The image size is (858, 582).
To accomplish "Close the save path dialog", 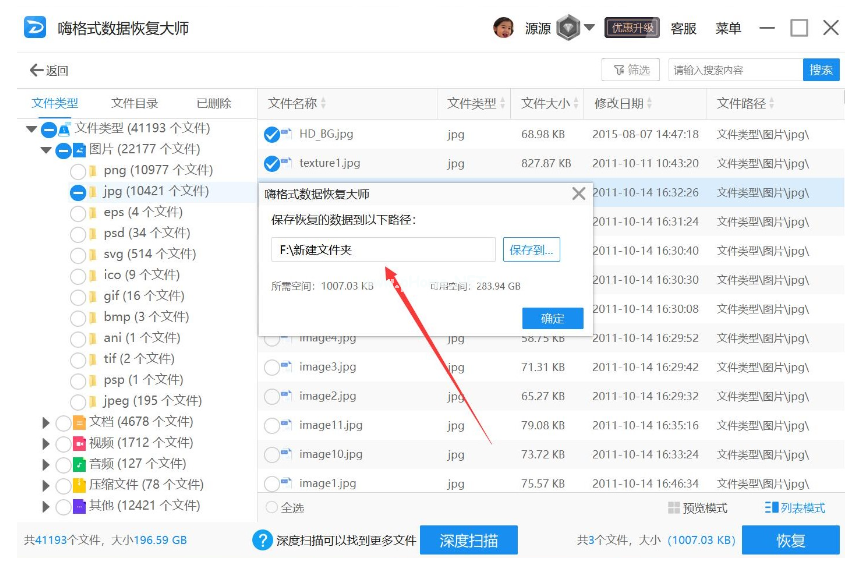I will coord(578,194).
